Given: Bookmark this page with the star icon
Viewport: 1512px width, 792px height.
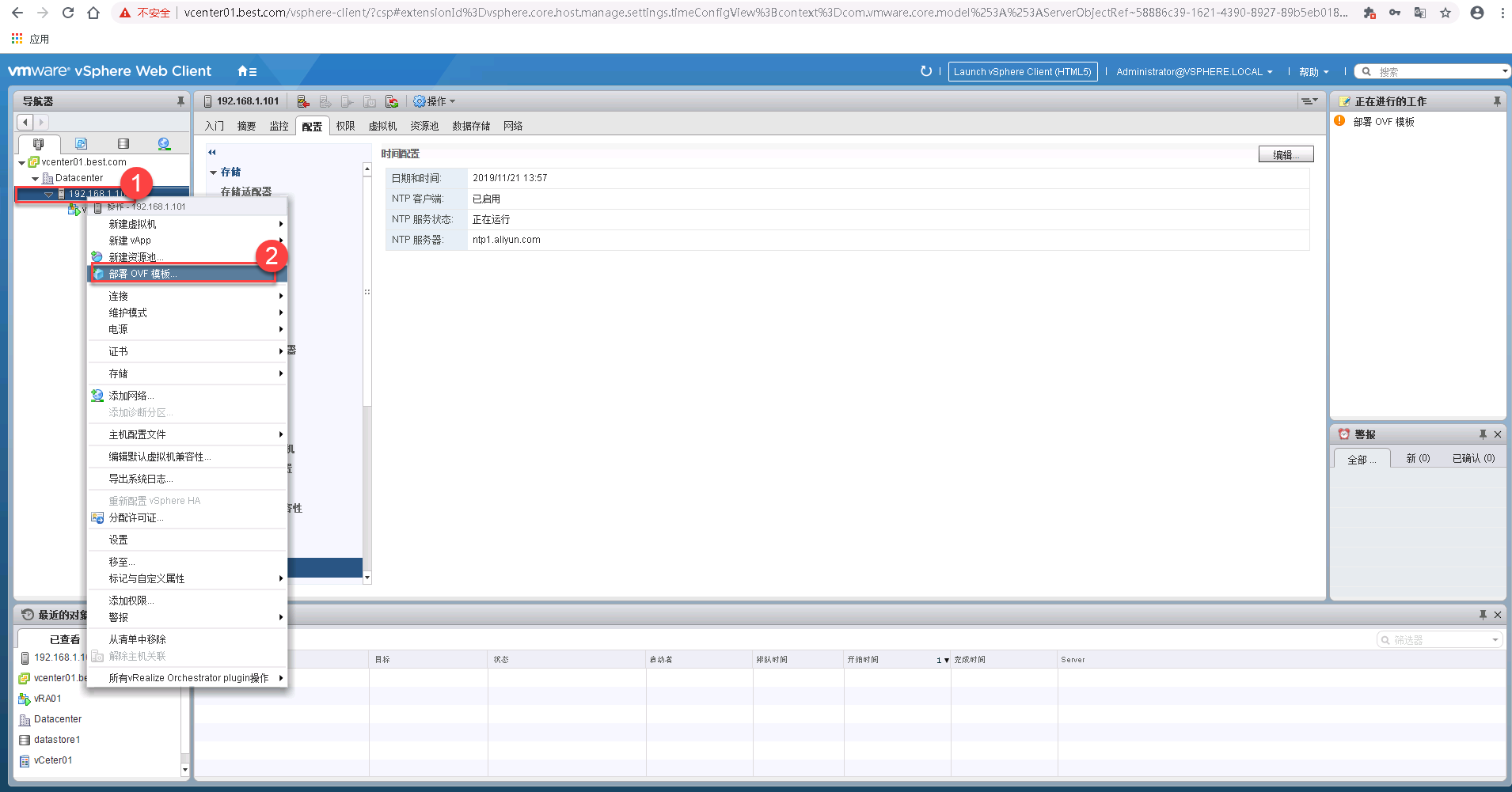Looking at the screenshot, I should click(x=1446, y=13).
